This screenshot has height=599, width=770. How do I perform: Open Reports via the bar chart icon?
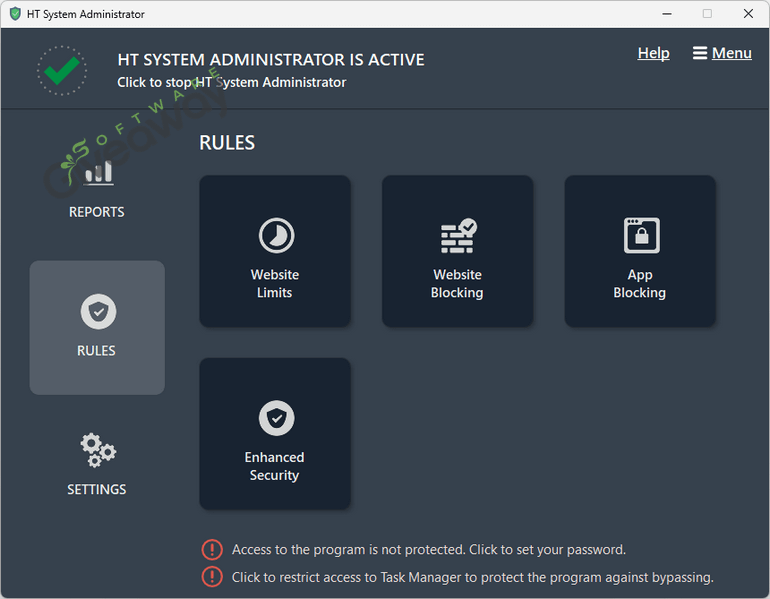98,172
